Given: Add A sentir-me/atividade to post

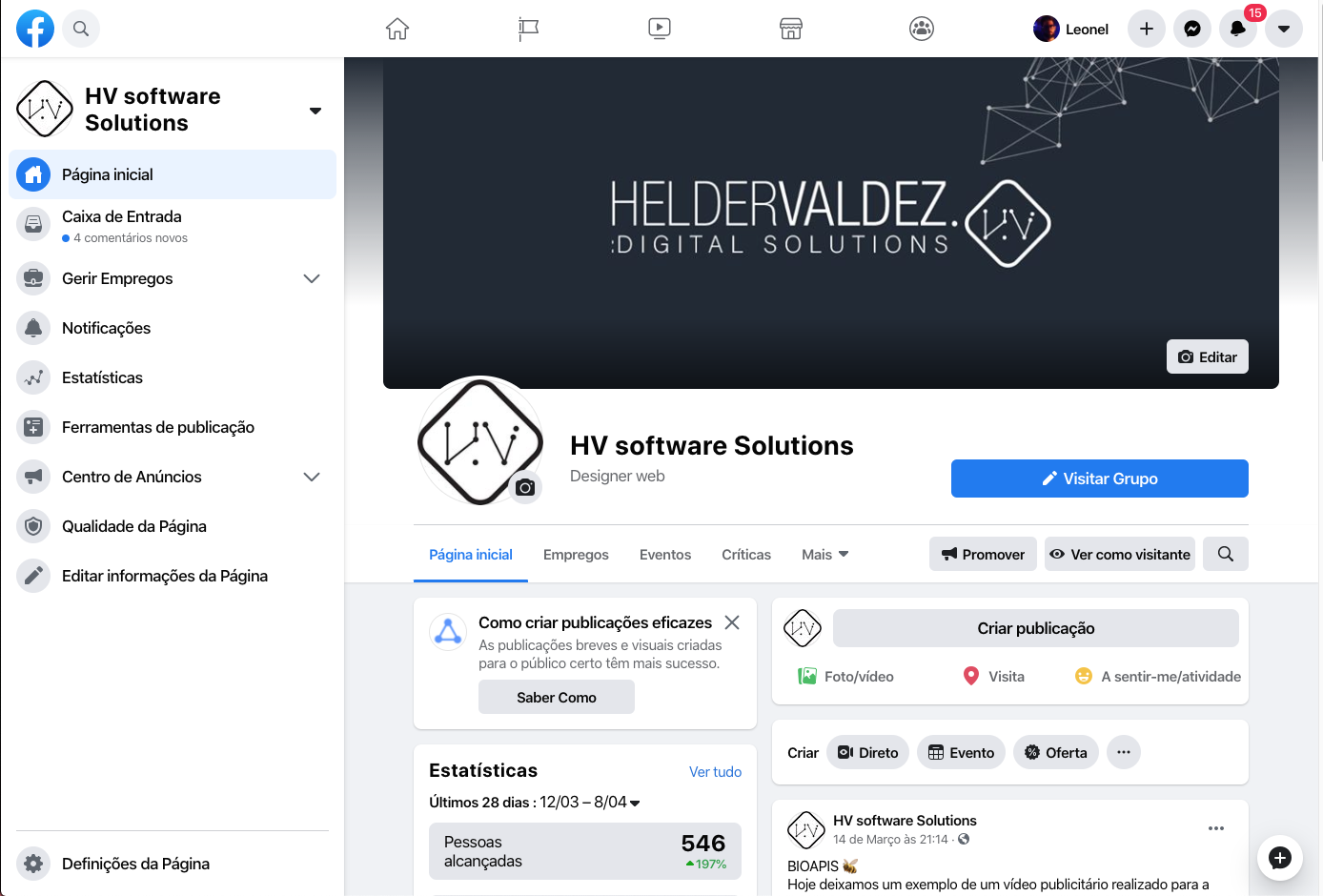Looking at the screenshot, I should pos(1157,676).
